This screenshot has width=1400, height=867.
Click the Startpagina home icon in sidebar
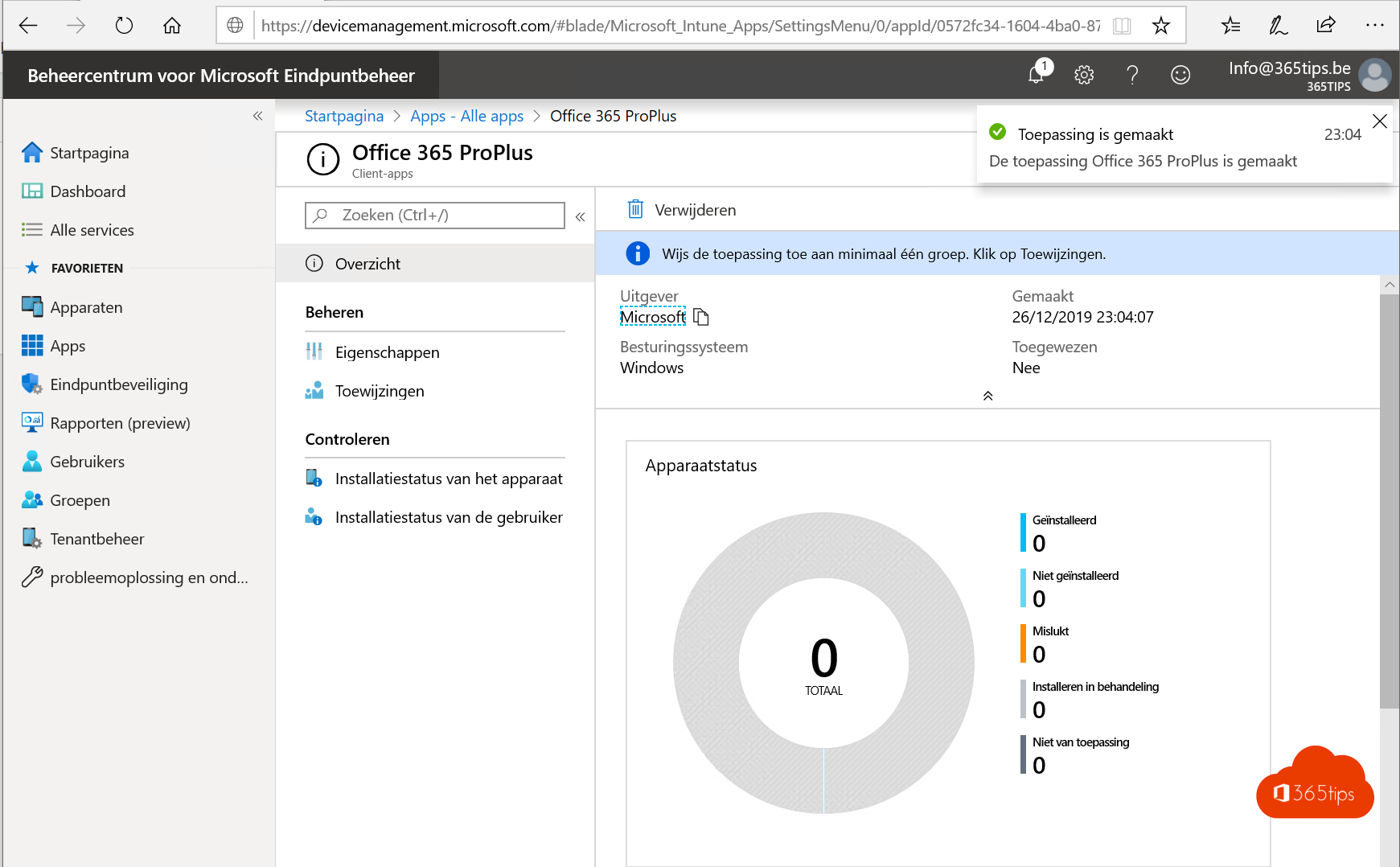[x=32, y=152]
